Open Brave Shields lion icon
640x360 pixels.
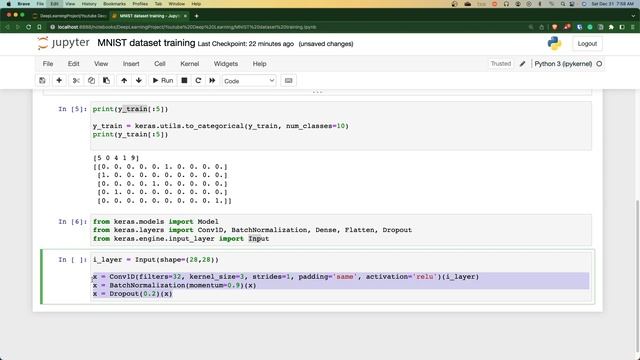pos(554,27)
